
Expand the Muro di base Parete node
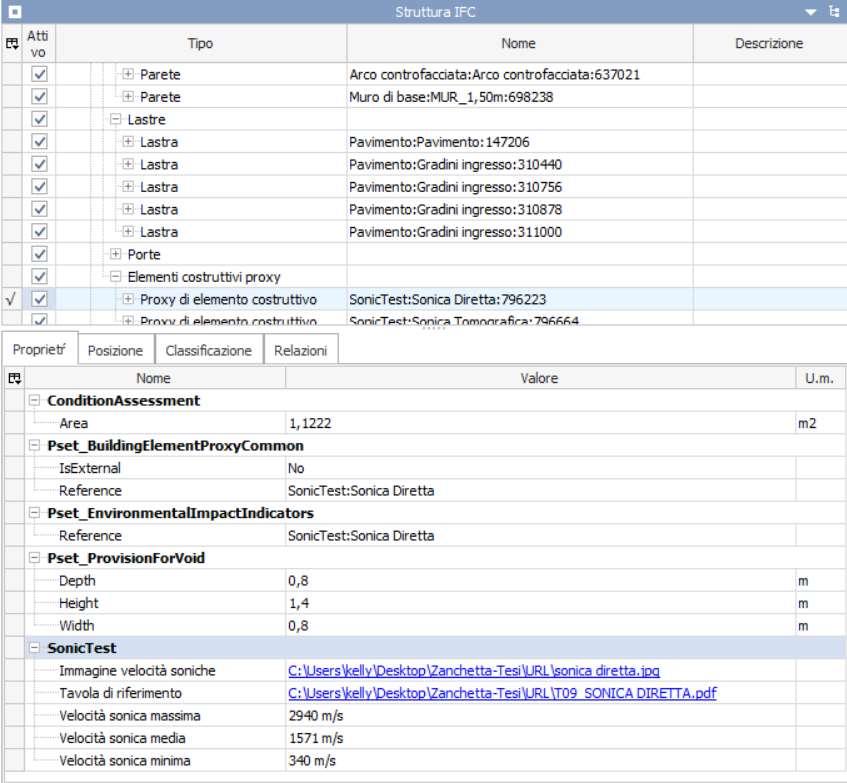click(x=128, y=97)
